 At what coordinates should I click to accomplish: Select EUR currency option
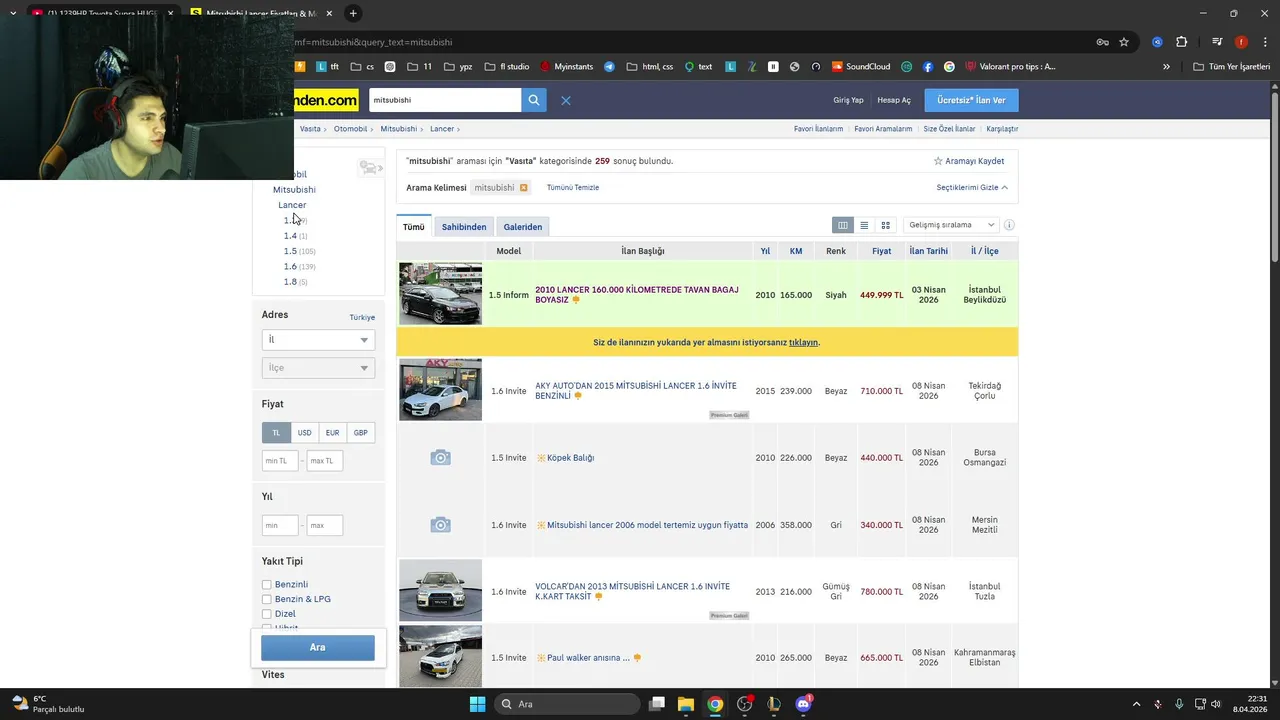(332, 433)
